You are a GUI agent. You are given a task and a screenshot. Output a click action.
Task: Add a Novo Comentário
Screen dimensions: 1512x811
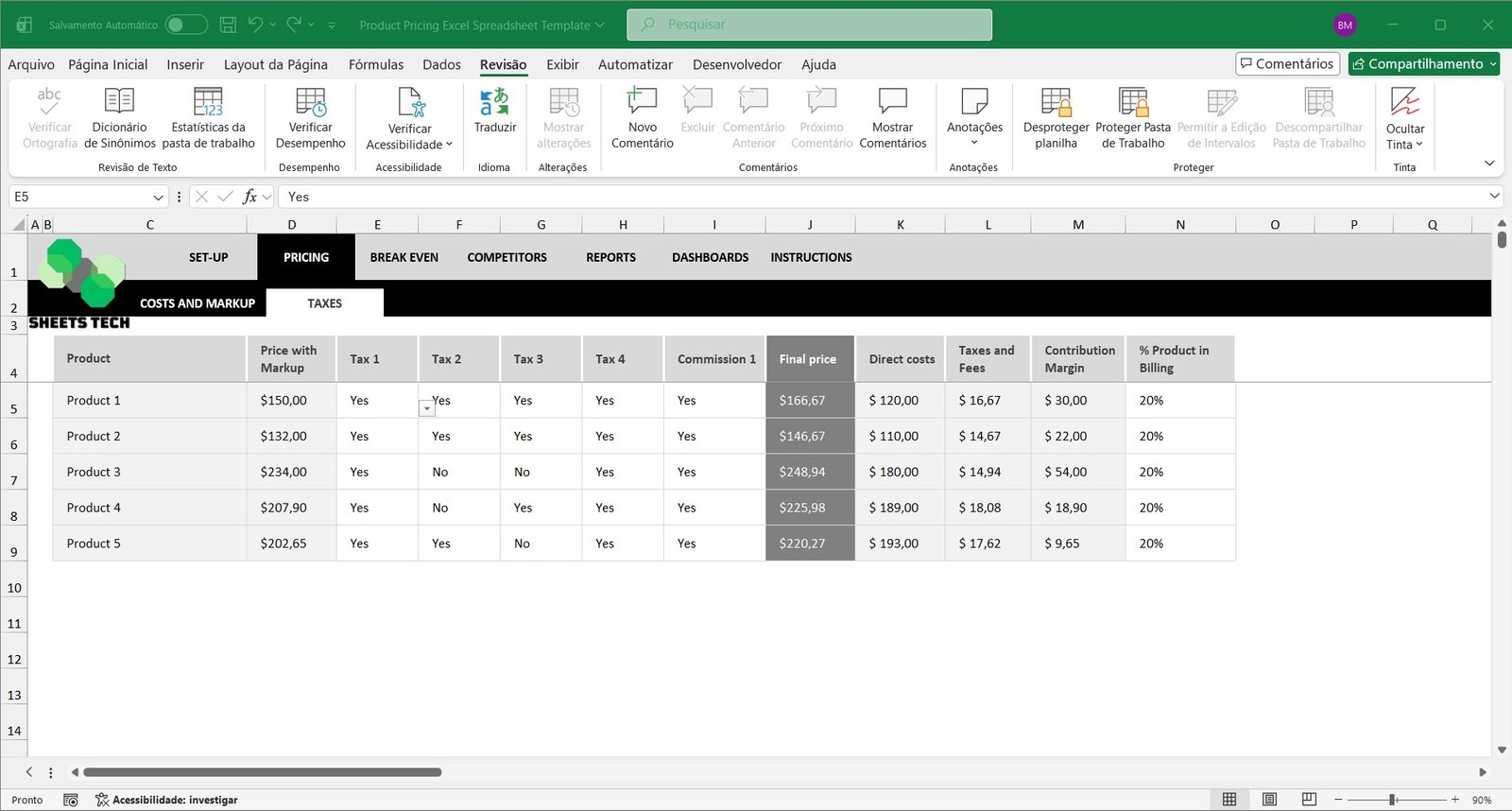[642, 117]
